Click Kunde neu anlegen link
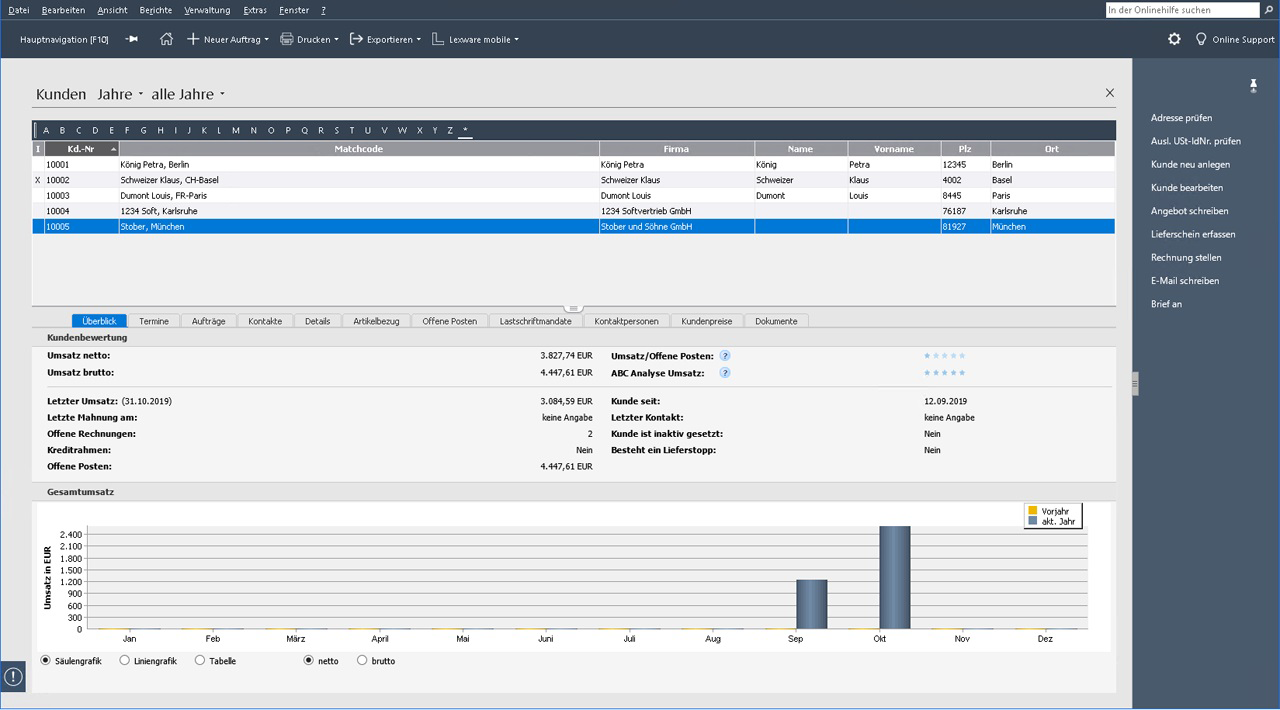Screen dimensions: 1280x710 (x=1190, y=164)
